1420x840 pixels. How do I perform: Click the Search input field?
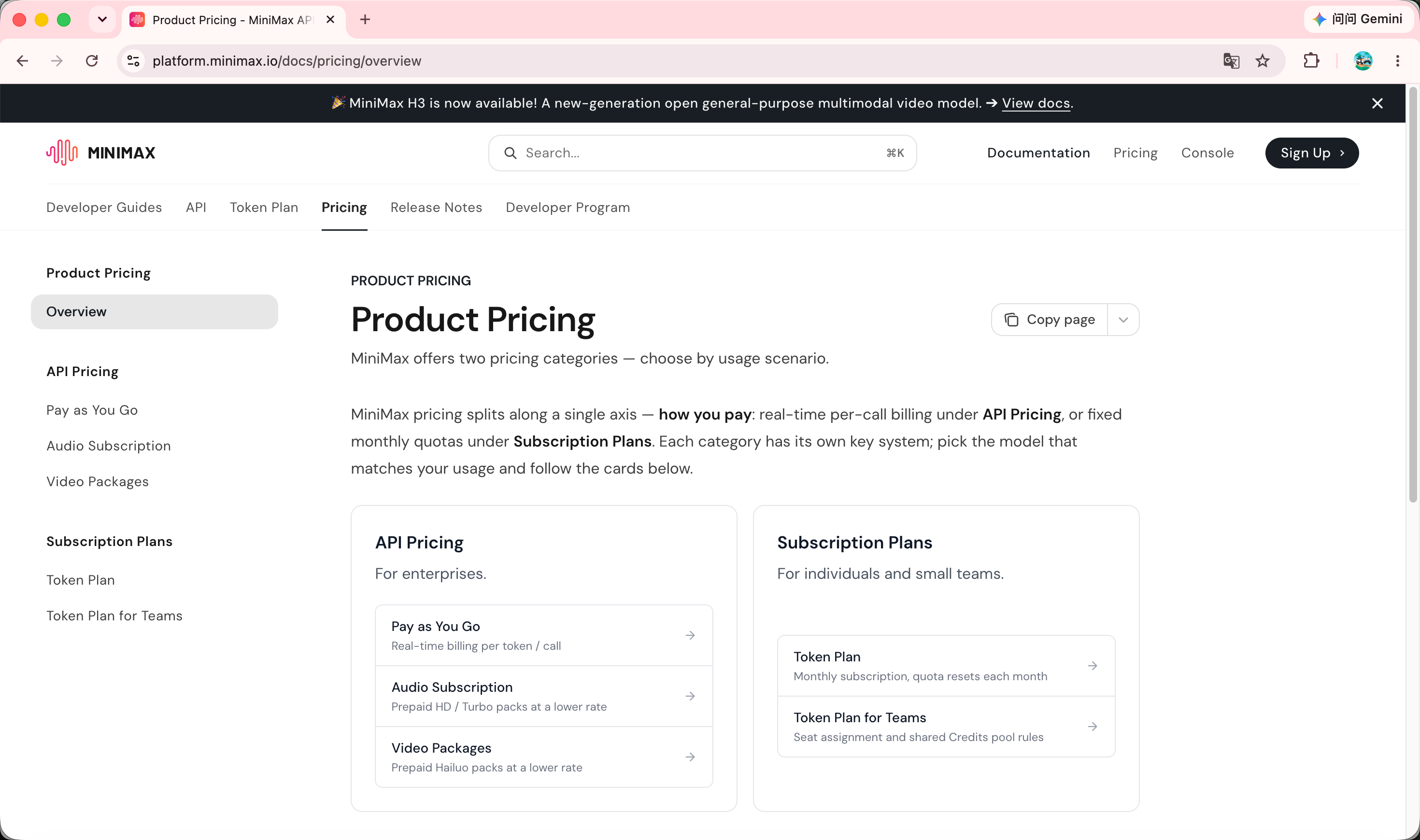click(702, 153)
